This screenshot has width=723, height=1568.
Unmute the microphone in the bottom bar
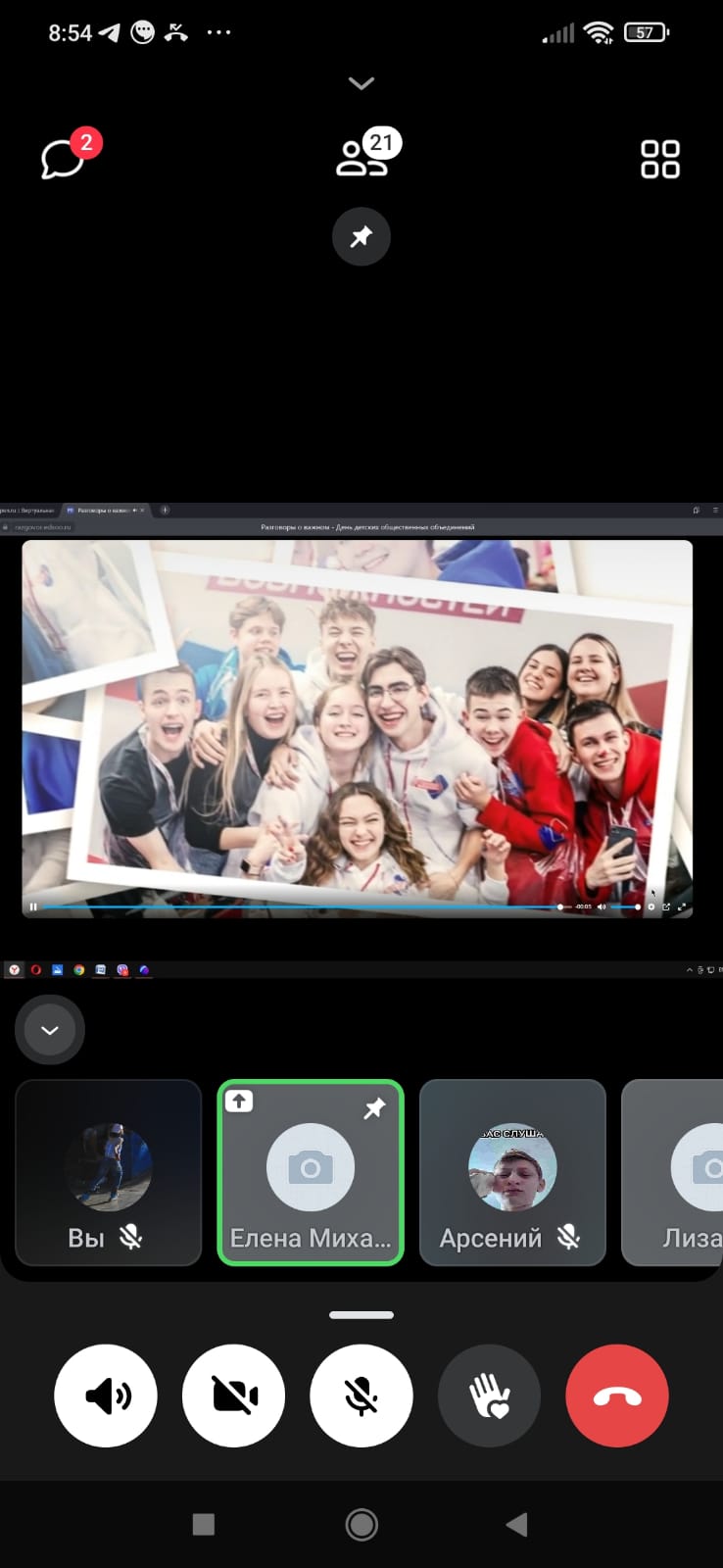click(361, 1396)
